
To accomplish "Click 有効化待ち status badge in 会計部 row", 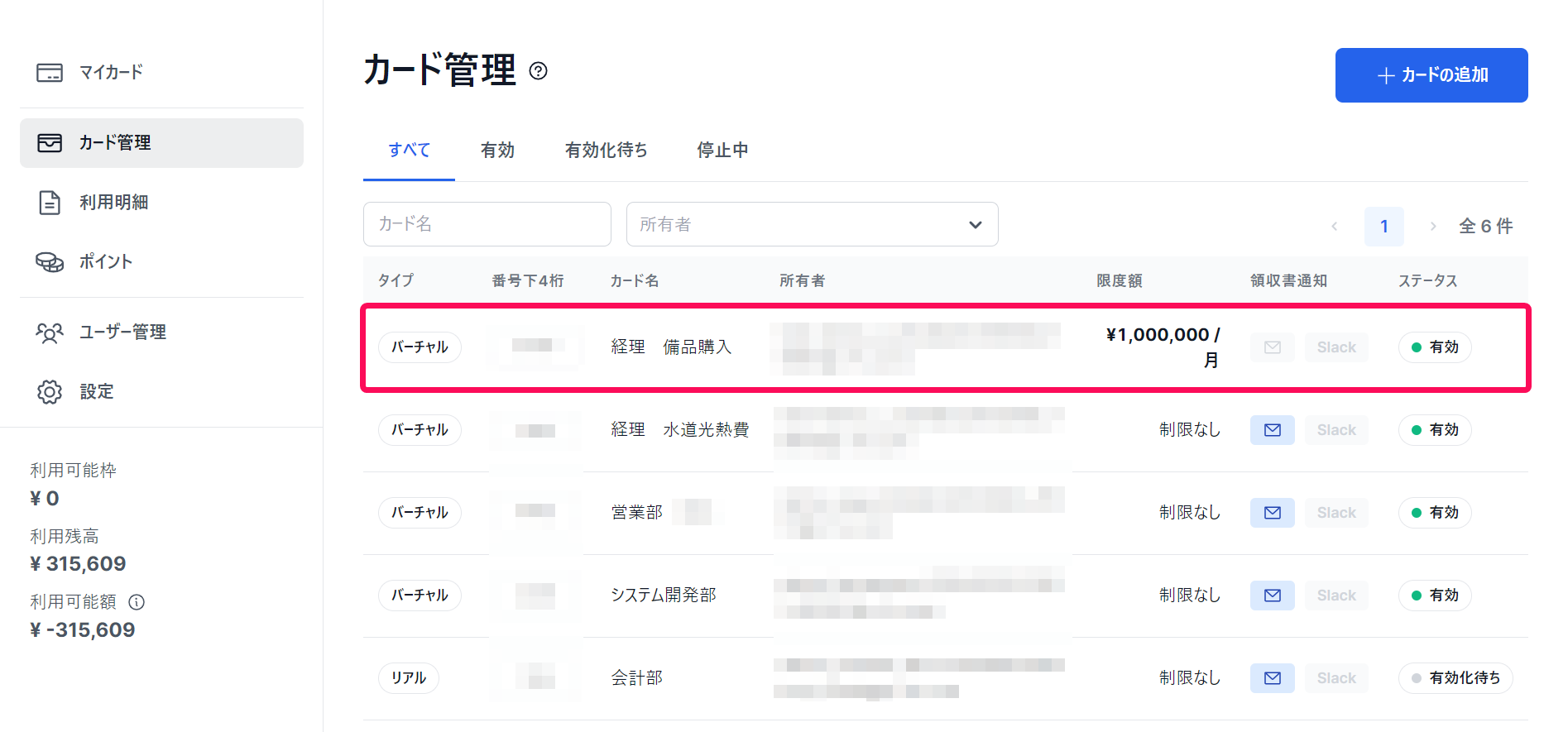I will [1455, 678].
